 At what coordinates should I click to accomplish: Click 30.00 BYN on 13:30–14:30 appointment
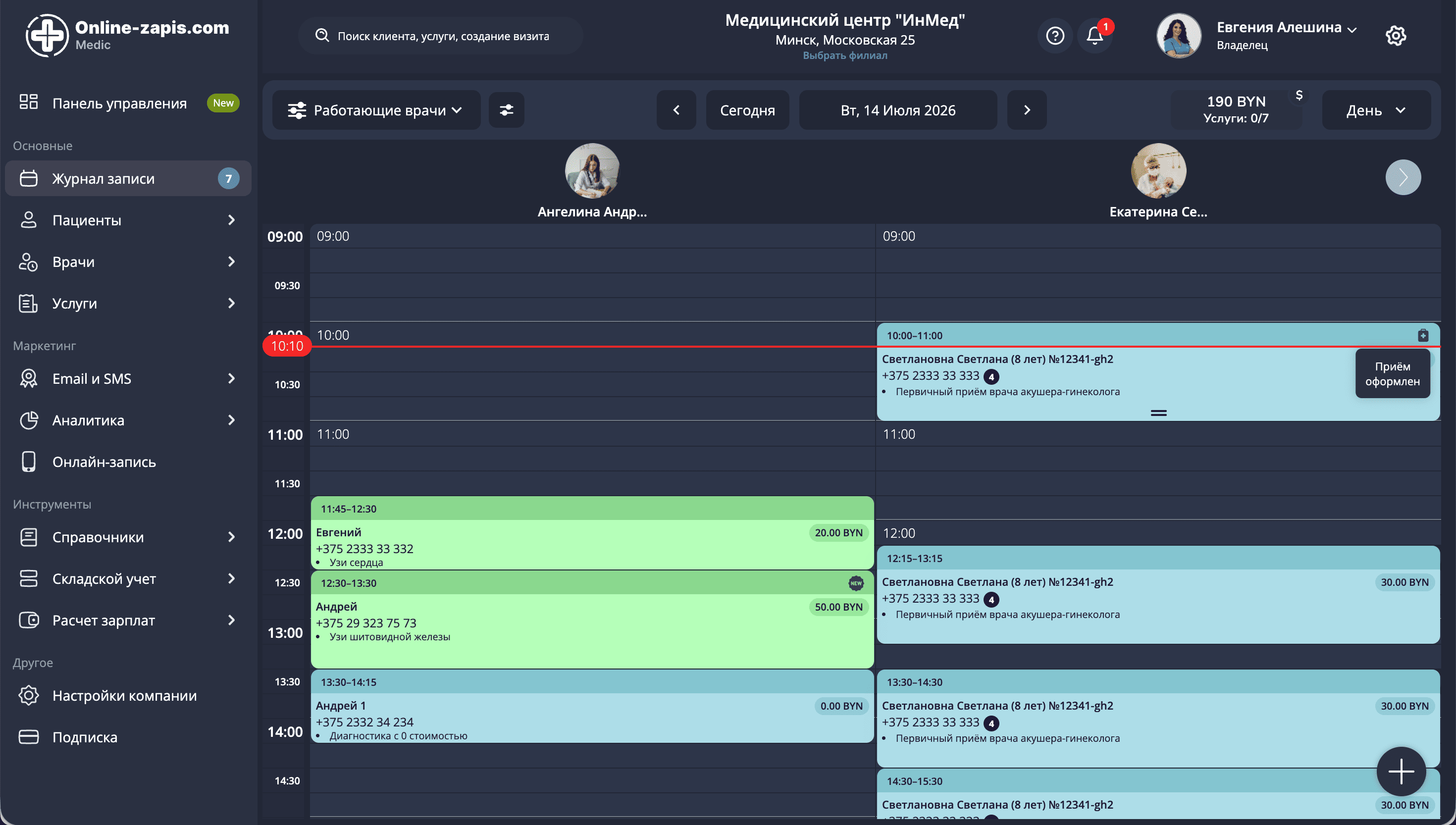pos(1404,706)
